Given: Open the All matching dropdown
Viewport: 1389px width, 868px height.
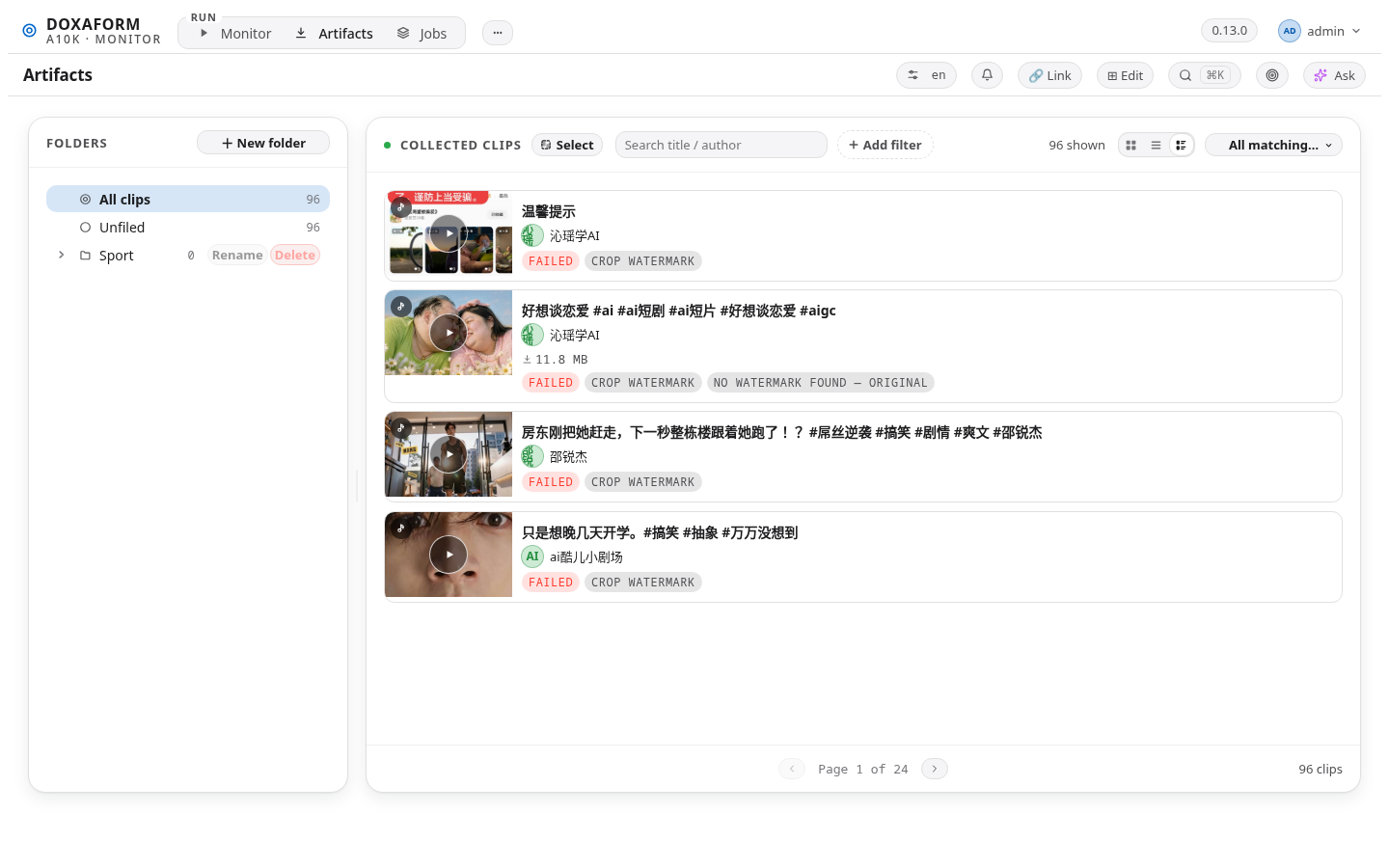Looking at the screenshot, I should [x=1273, y=146].
